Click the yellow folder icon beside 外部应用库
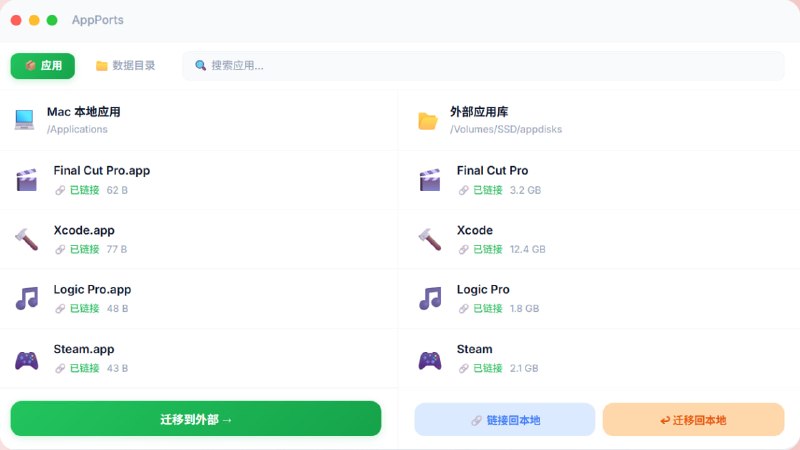This screenshot has width=800, height=450. point(428,120)
